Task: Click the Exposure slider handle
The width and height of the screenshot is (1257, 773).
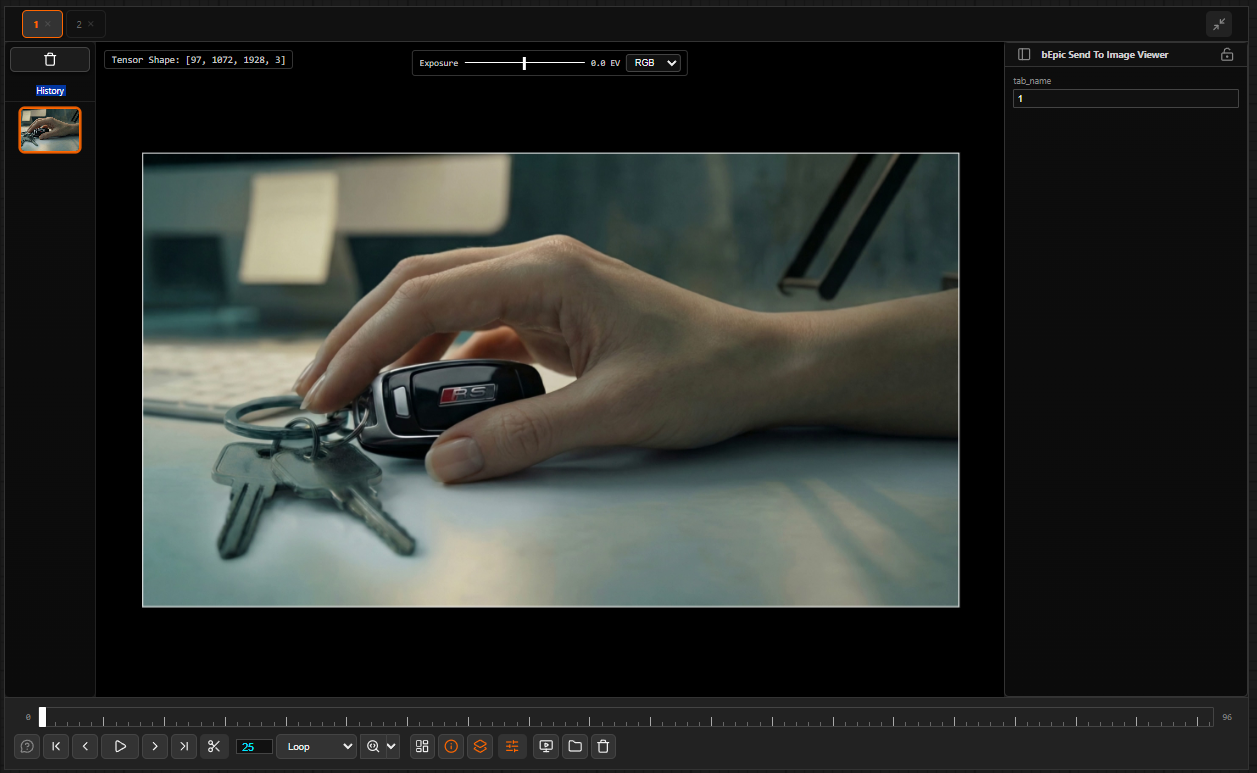Action: pyautogui.click(x=524, y=63)
